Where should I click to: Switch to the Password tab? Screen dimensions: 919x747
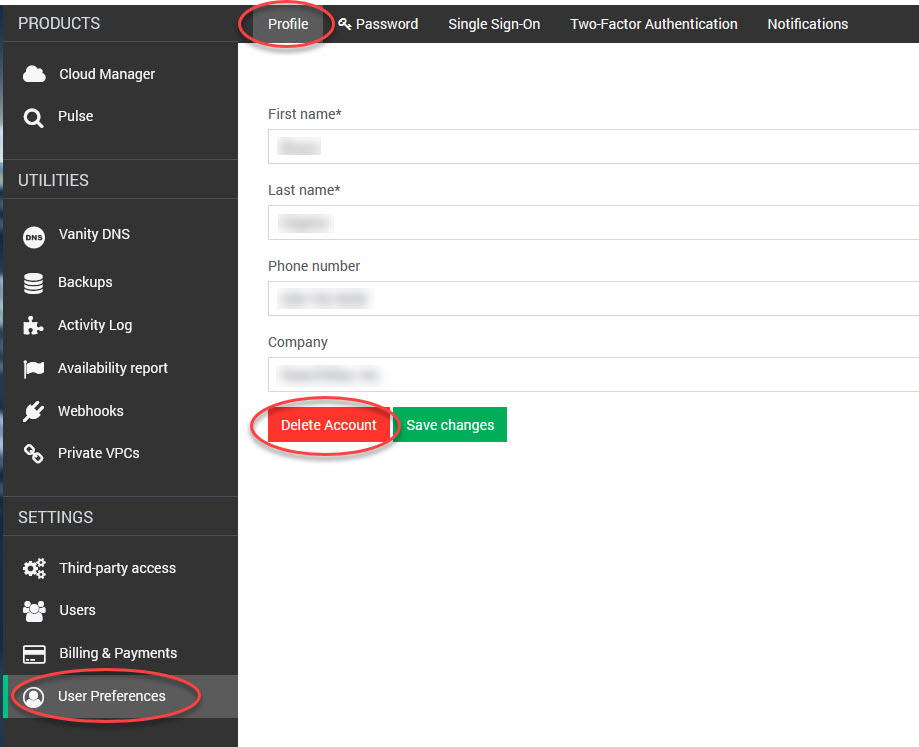(378, 24)
